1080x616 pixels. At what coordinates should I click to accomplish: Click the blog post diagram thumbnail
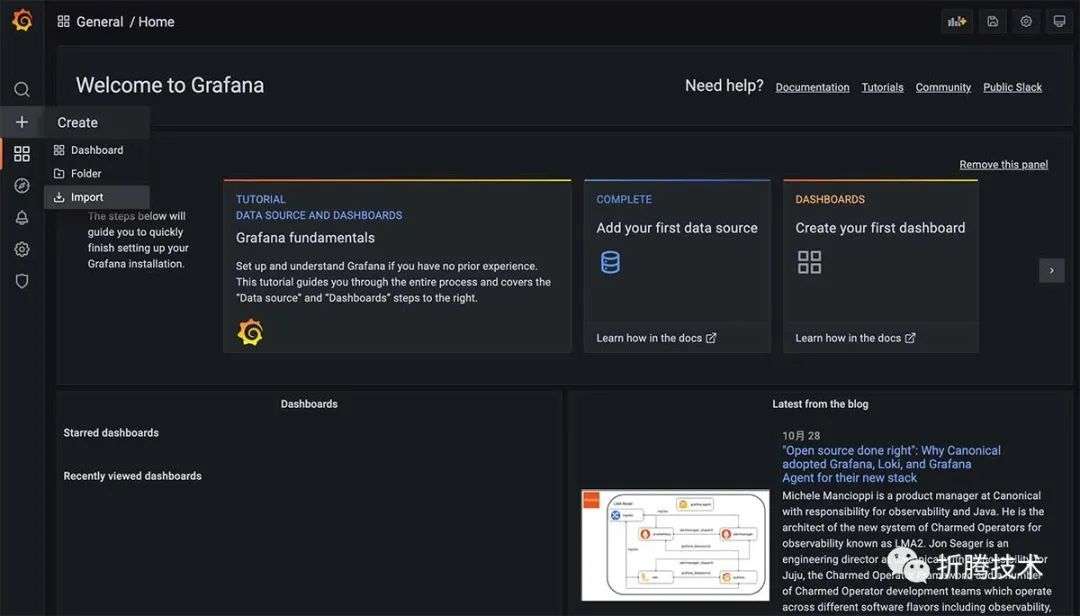coord(675,545)
